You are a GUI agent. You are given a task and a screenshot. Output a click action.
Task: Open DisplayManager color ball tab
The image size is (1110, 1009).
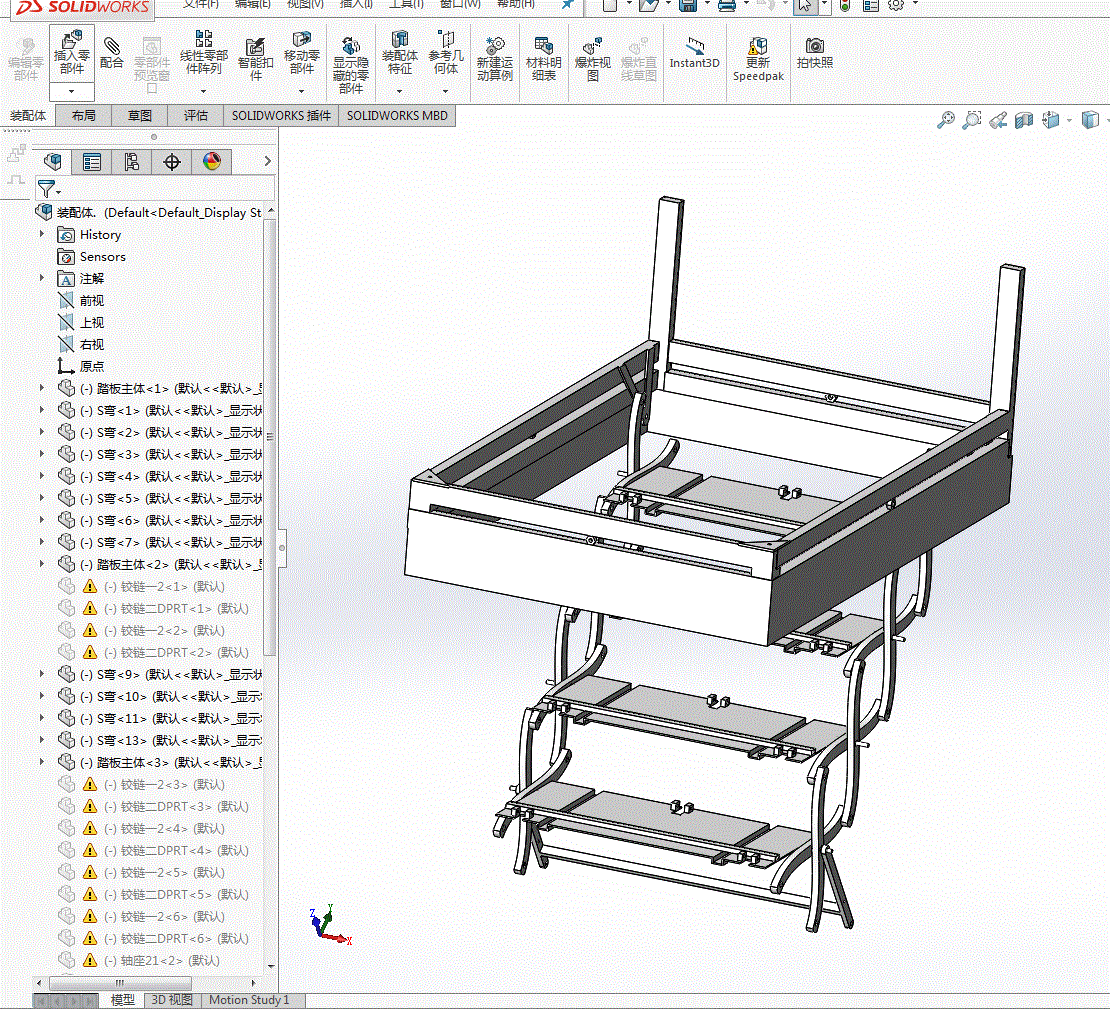[x=212, y=162]
